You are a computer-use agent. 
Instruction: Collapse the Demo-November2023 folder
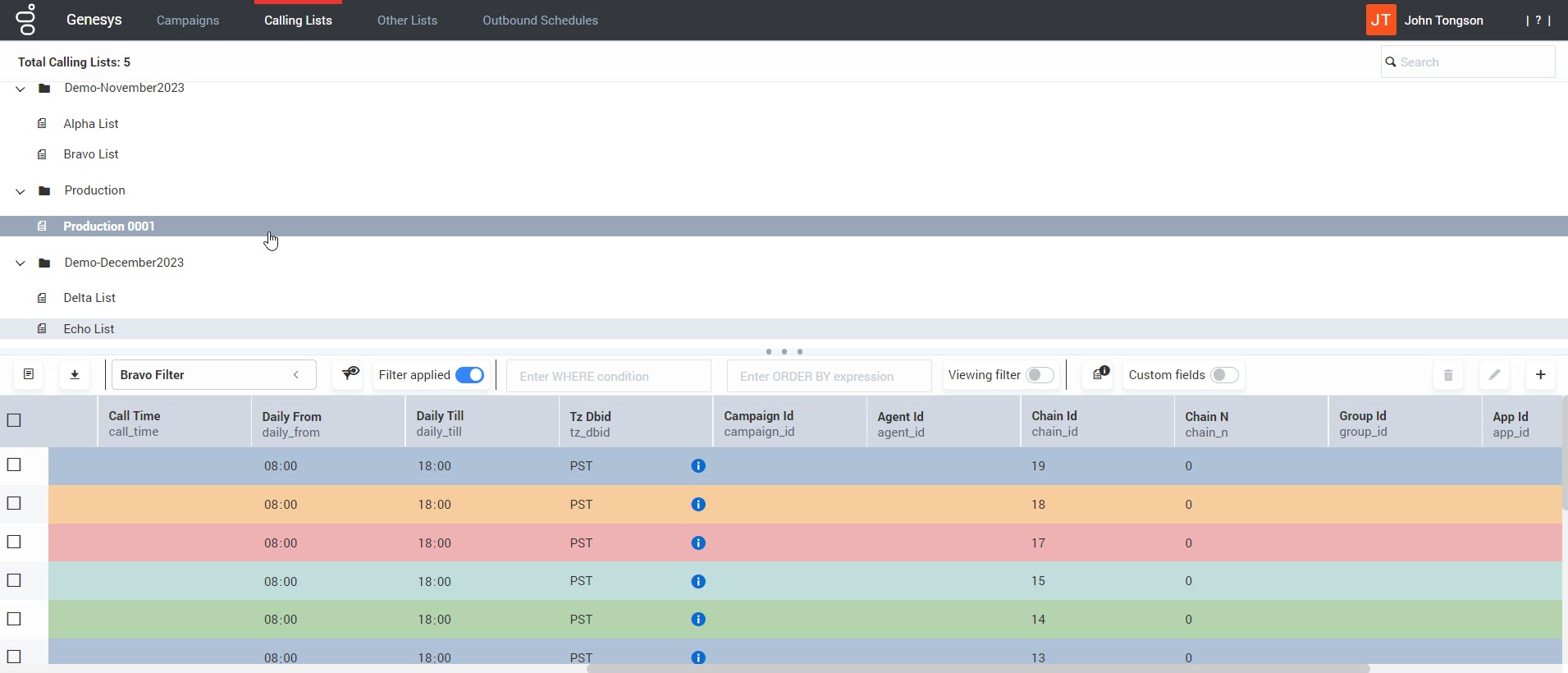(21, 89)
